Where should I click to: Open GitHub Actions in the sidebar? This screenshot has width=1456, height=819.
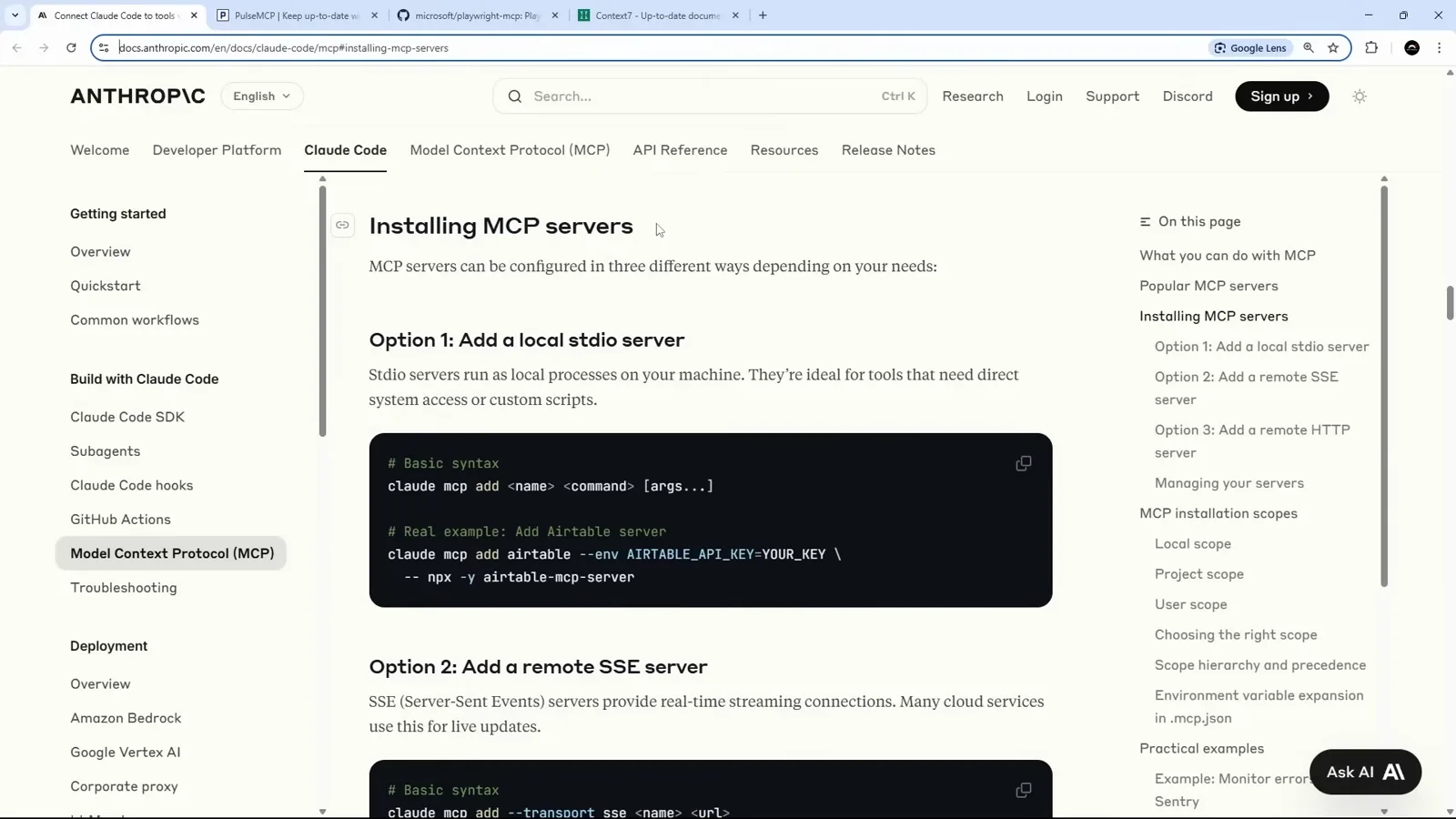pos(120,520)
